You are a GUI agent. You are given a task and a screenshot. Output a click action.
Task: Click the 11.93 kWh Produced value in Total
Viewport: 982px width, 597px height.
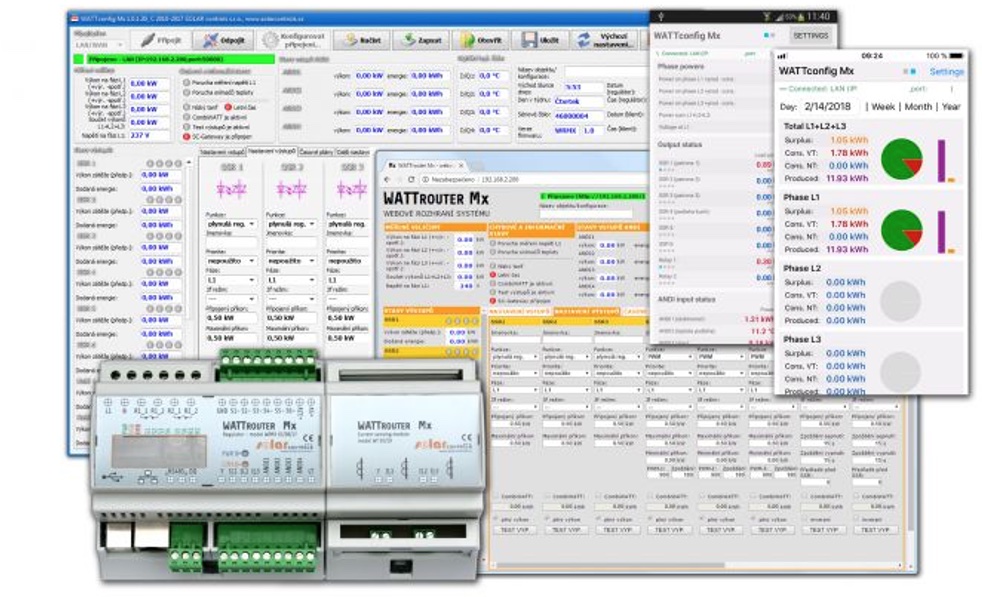coord(847,179)
